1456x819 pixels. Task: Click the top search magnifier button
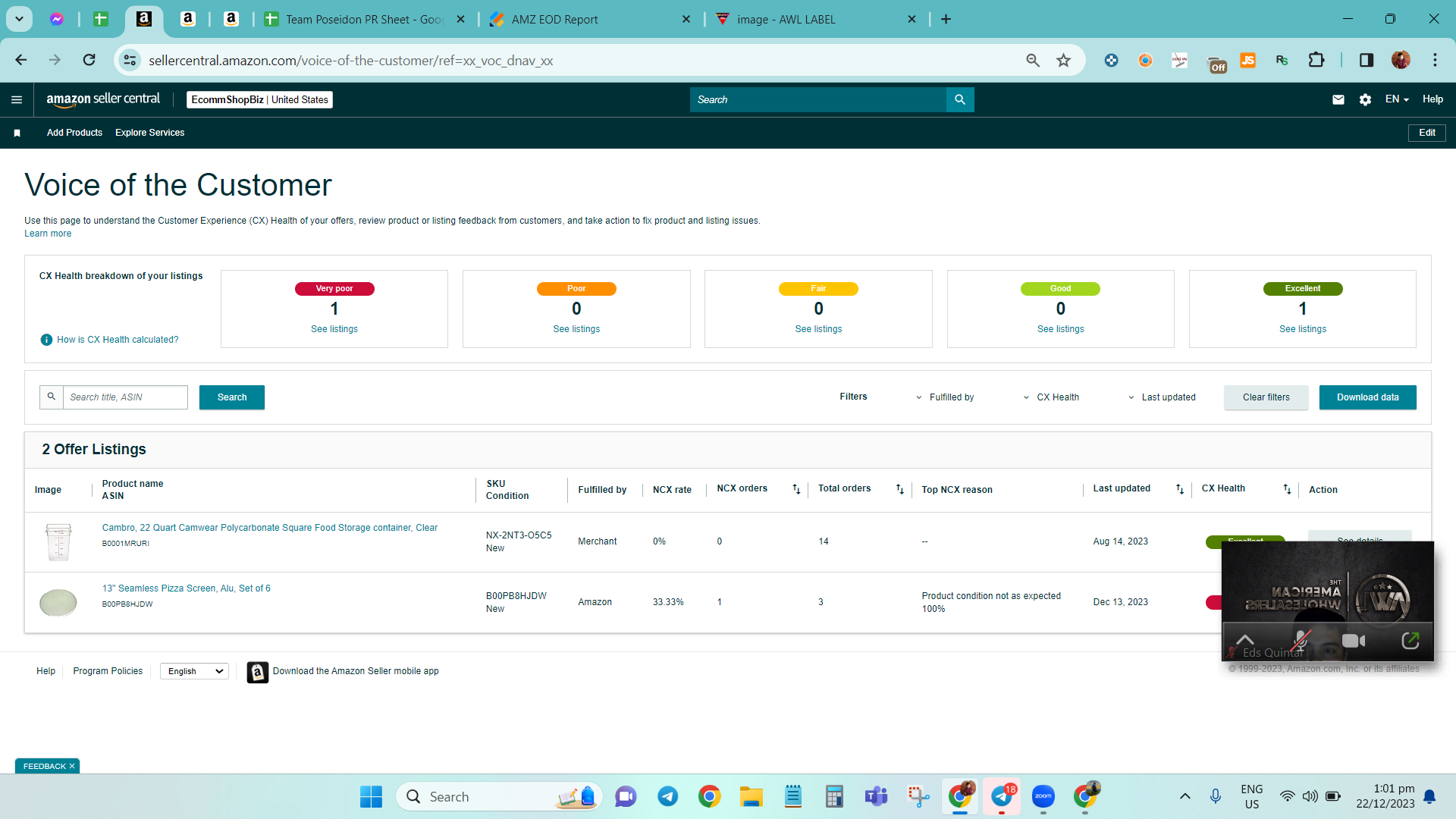click(960, 99)
